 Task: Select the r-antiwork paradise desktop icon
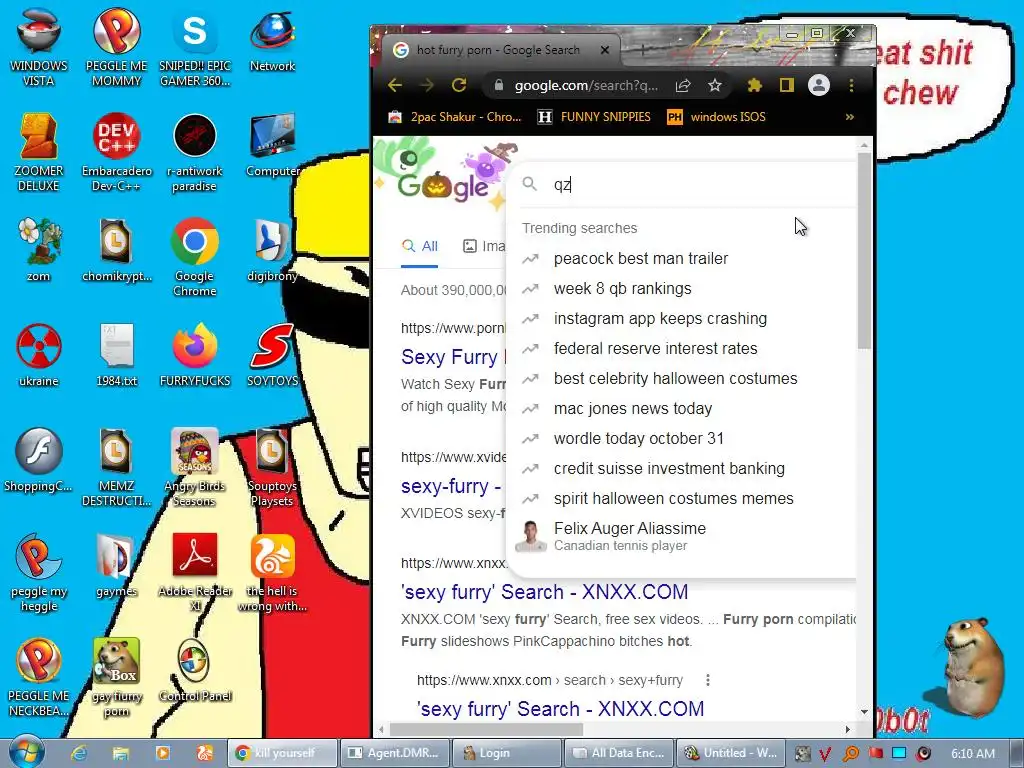pos(195,152)
